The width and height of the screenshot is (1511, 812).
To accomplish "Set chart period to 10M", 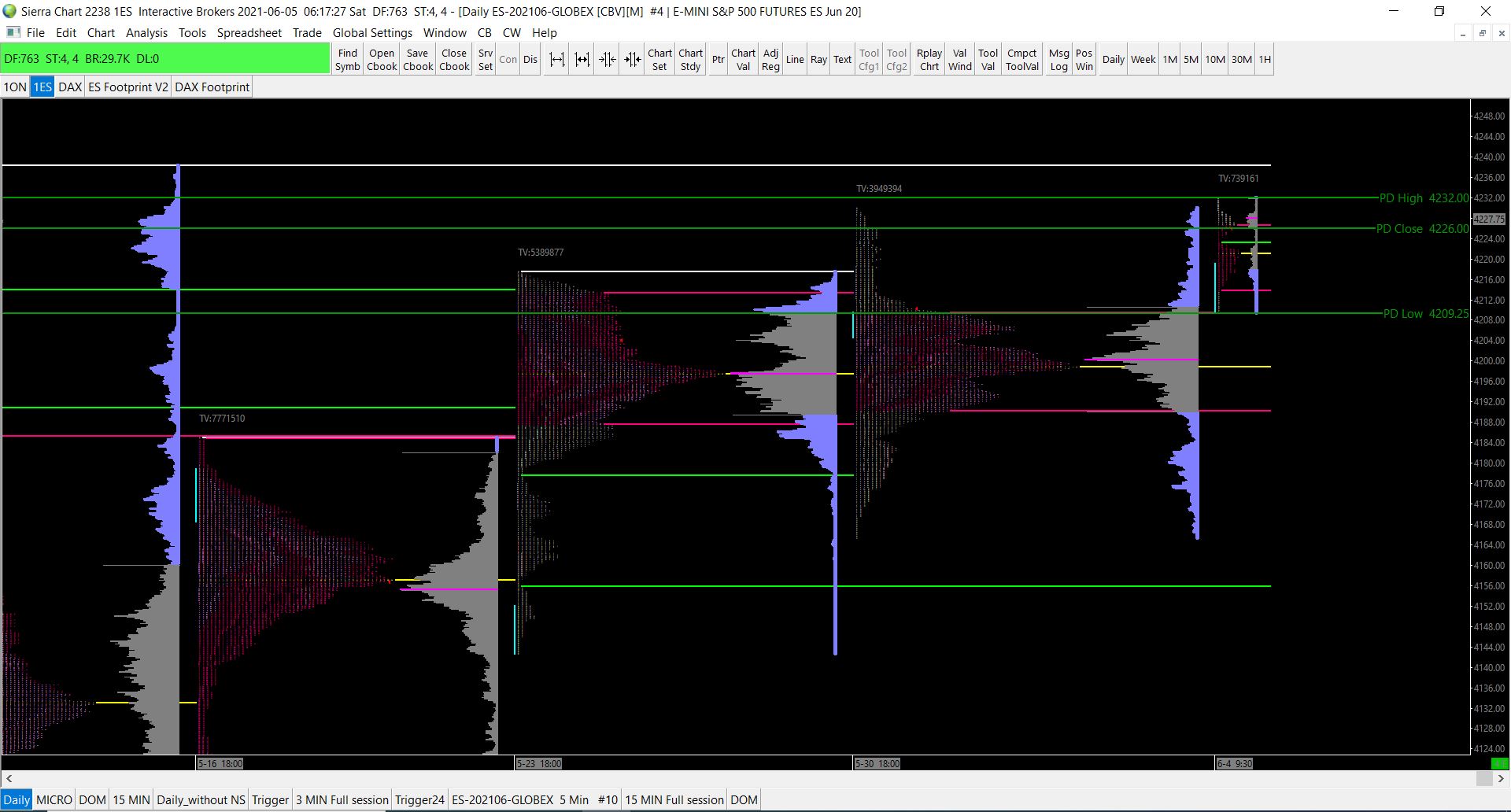I will pyautogui.click(x=1215, y=60).
